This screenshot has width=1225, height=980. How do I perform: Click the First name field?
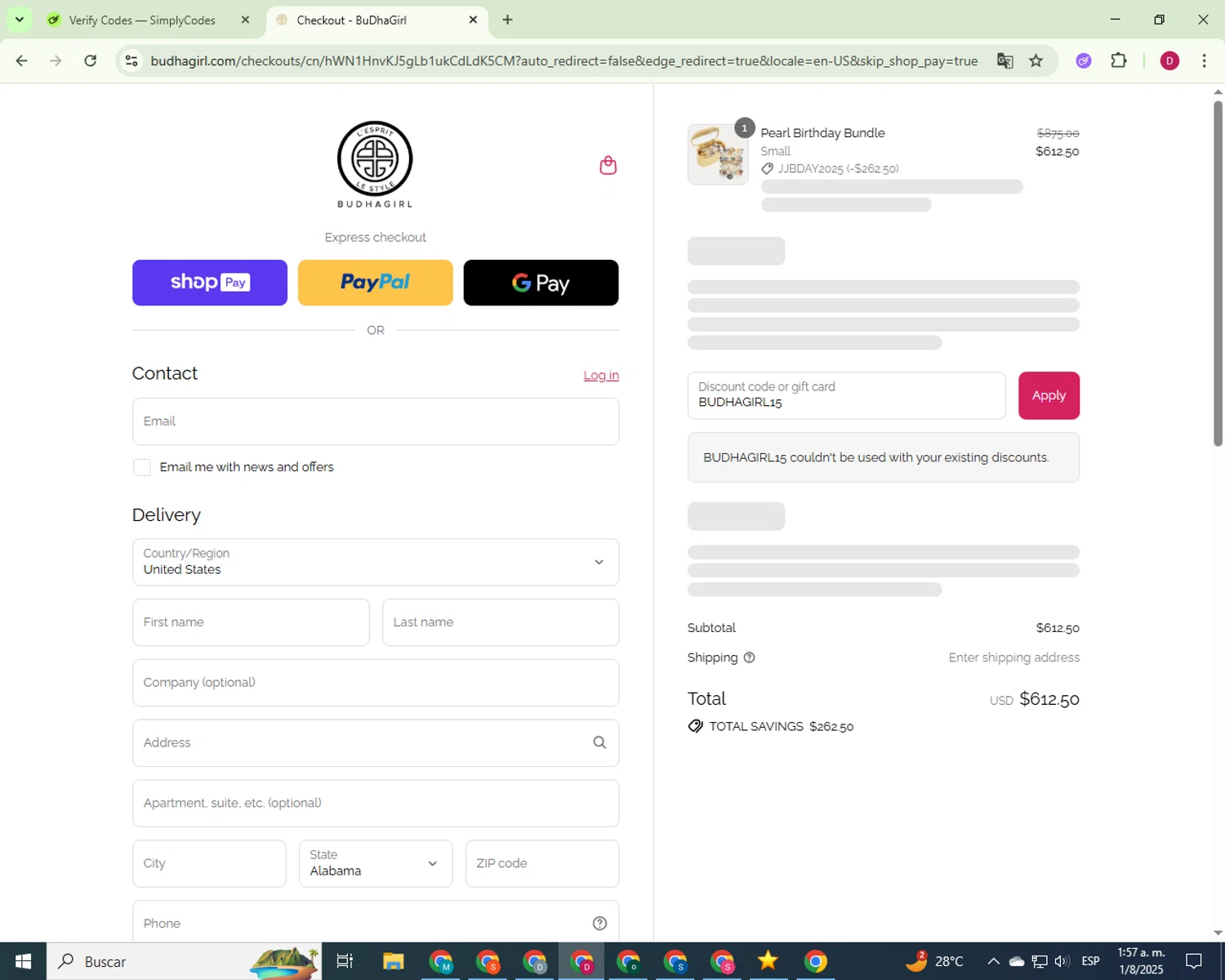pyautogui.click(x=251, y=622)
